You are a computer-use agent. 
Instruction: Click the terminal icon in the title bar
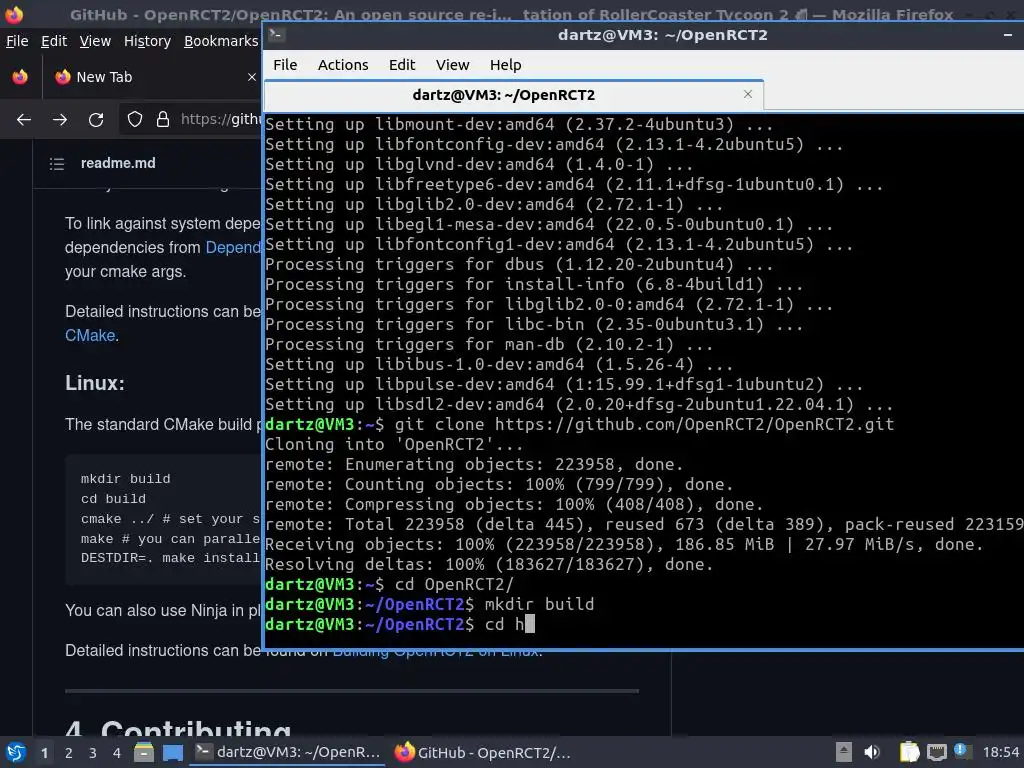pyautogui.click(x=276, y=35)
